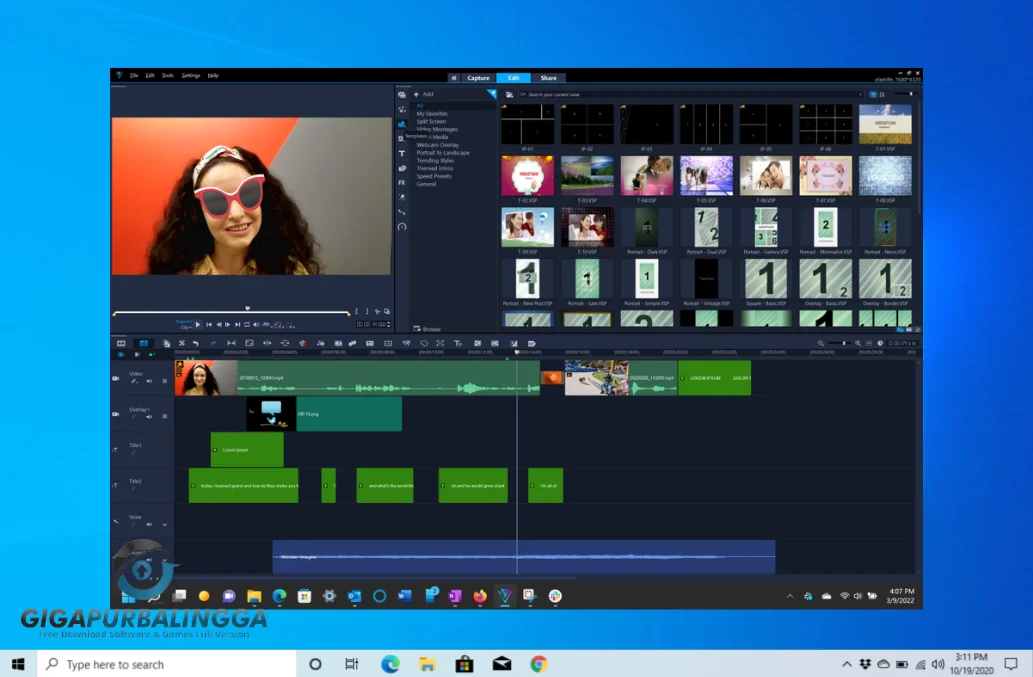This screenshot has width=1033, height=677.
Task: Toggle repeat playback in the preview controls
Action: 247,325
